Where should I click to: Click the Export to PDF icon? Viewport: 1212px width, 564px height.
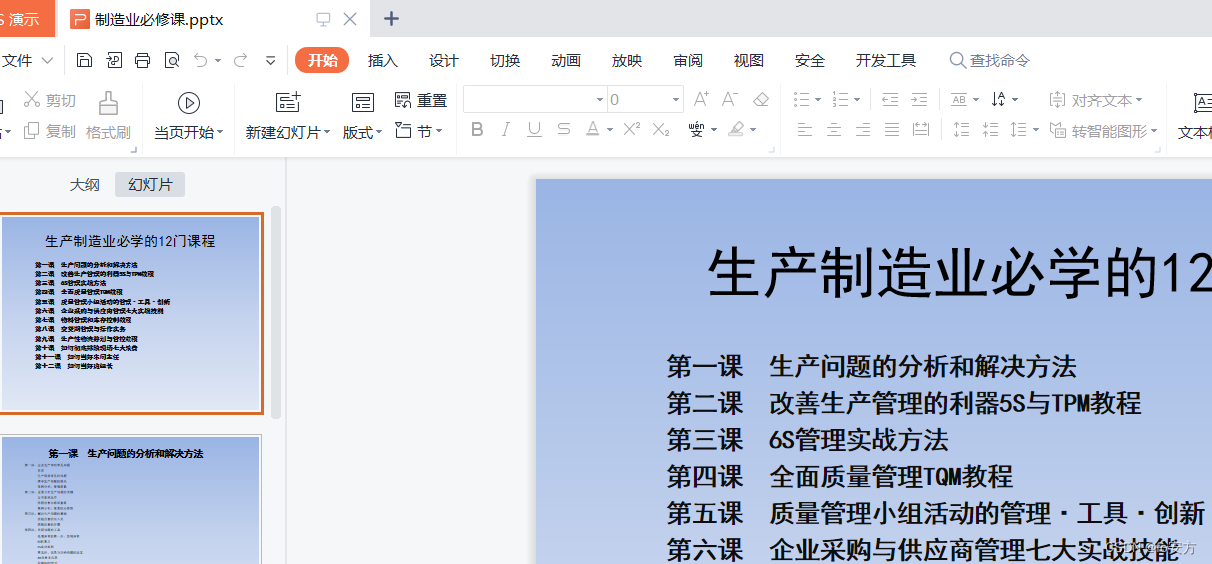coord(113,61)
